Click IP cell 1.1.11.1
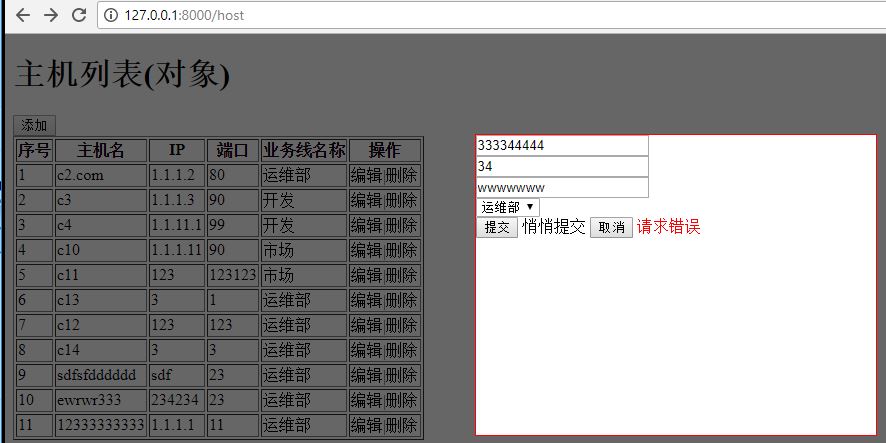886x443 pixels. click(x=177, y=225)
